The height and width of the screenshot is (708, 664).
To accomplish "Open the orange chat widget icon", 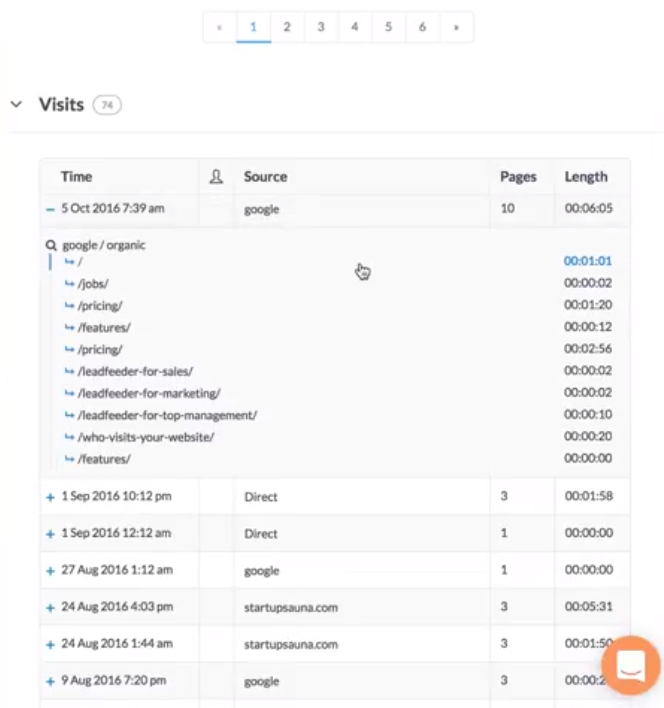I will [x=630, y=665].
